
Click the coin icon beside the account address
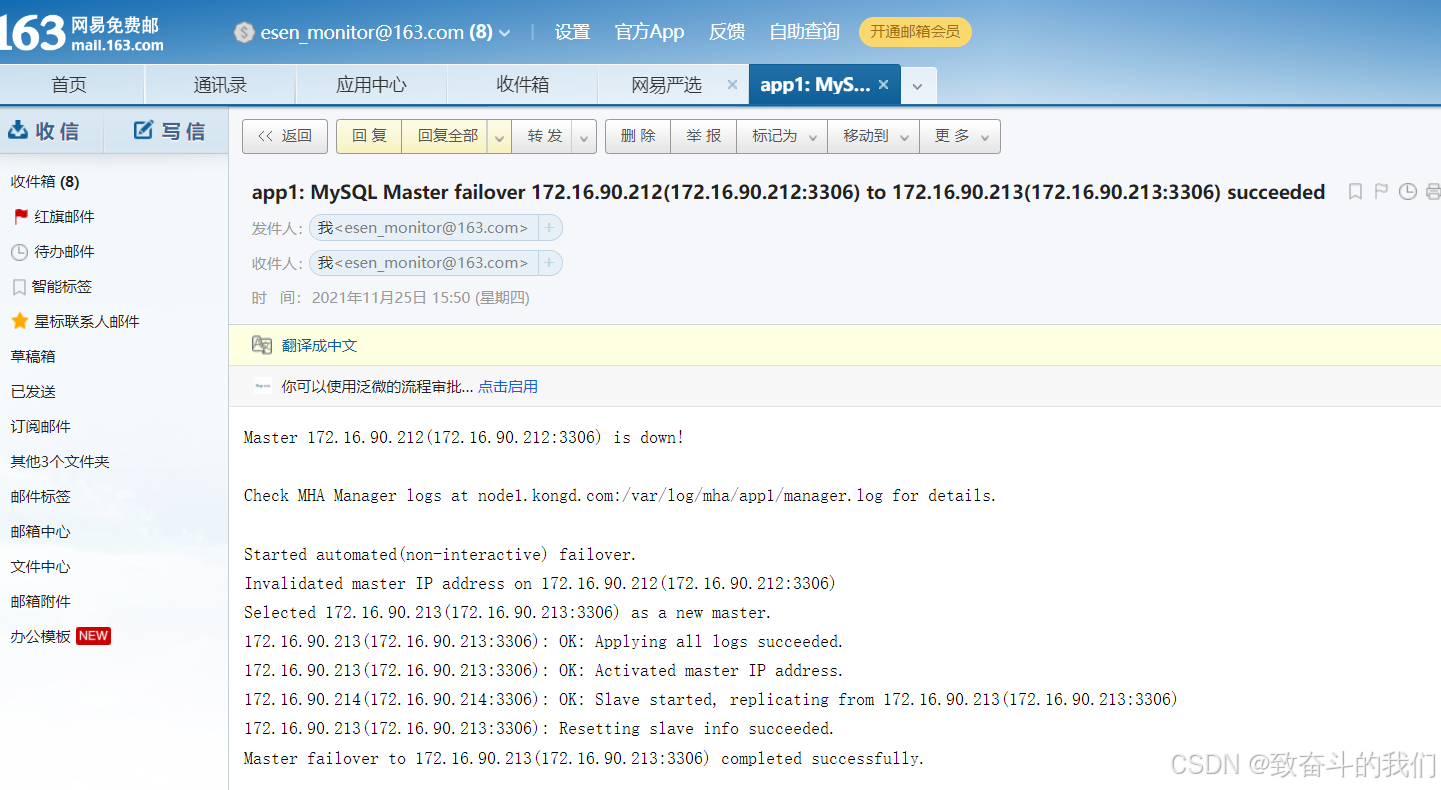(x=244, y=32)
